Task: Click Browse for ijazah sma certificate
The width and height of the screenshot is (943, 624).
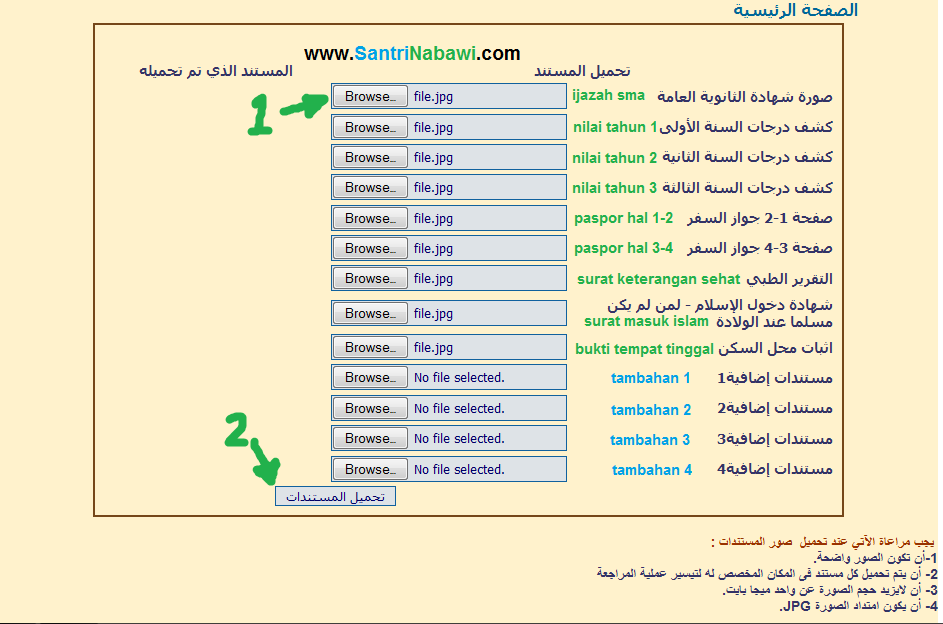Action: (x=370, y=96)
